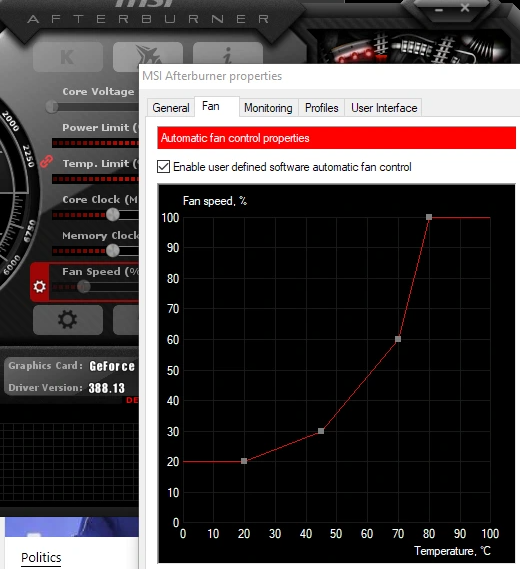Viewport: 520px width, 569px height.
Task: Click the Core Clock slider knob
Action: click(x=113, y=214)
